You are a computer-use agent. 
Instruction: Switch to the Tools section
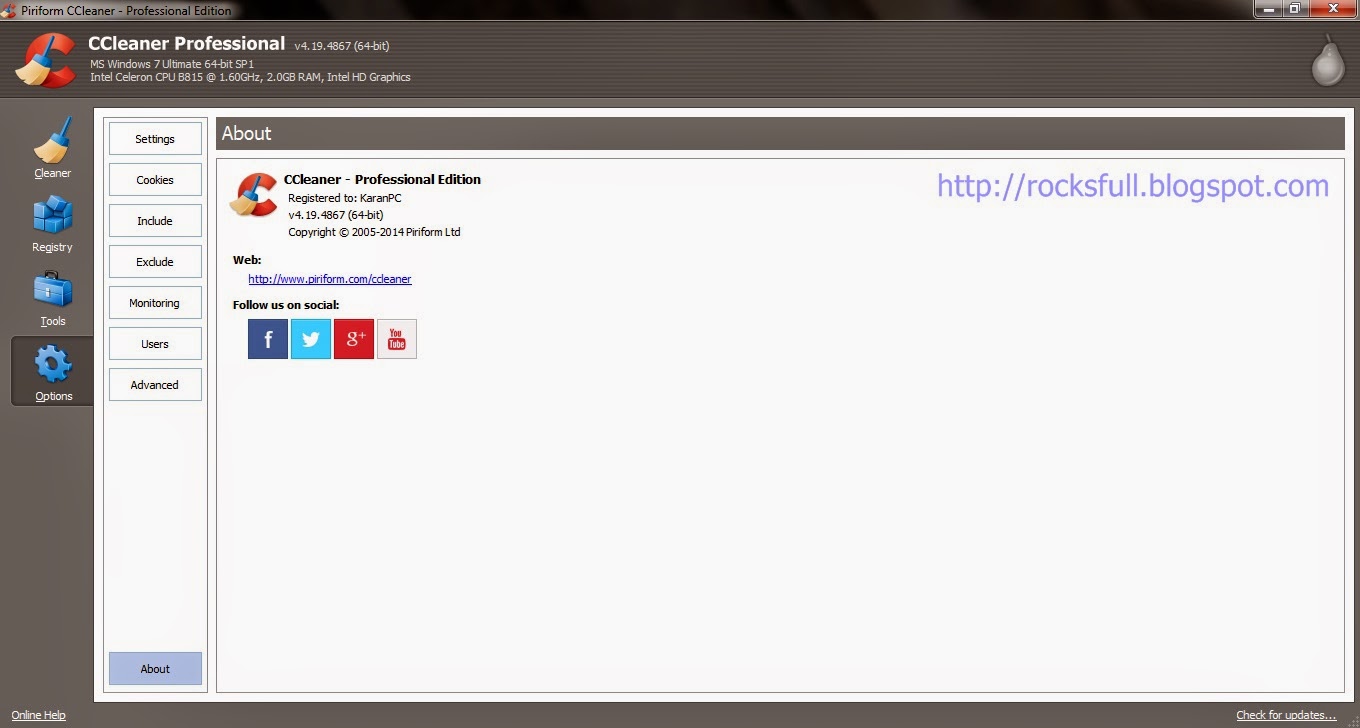pos(52,297)
